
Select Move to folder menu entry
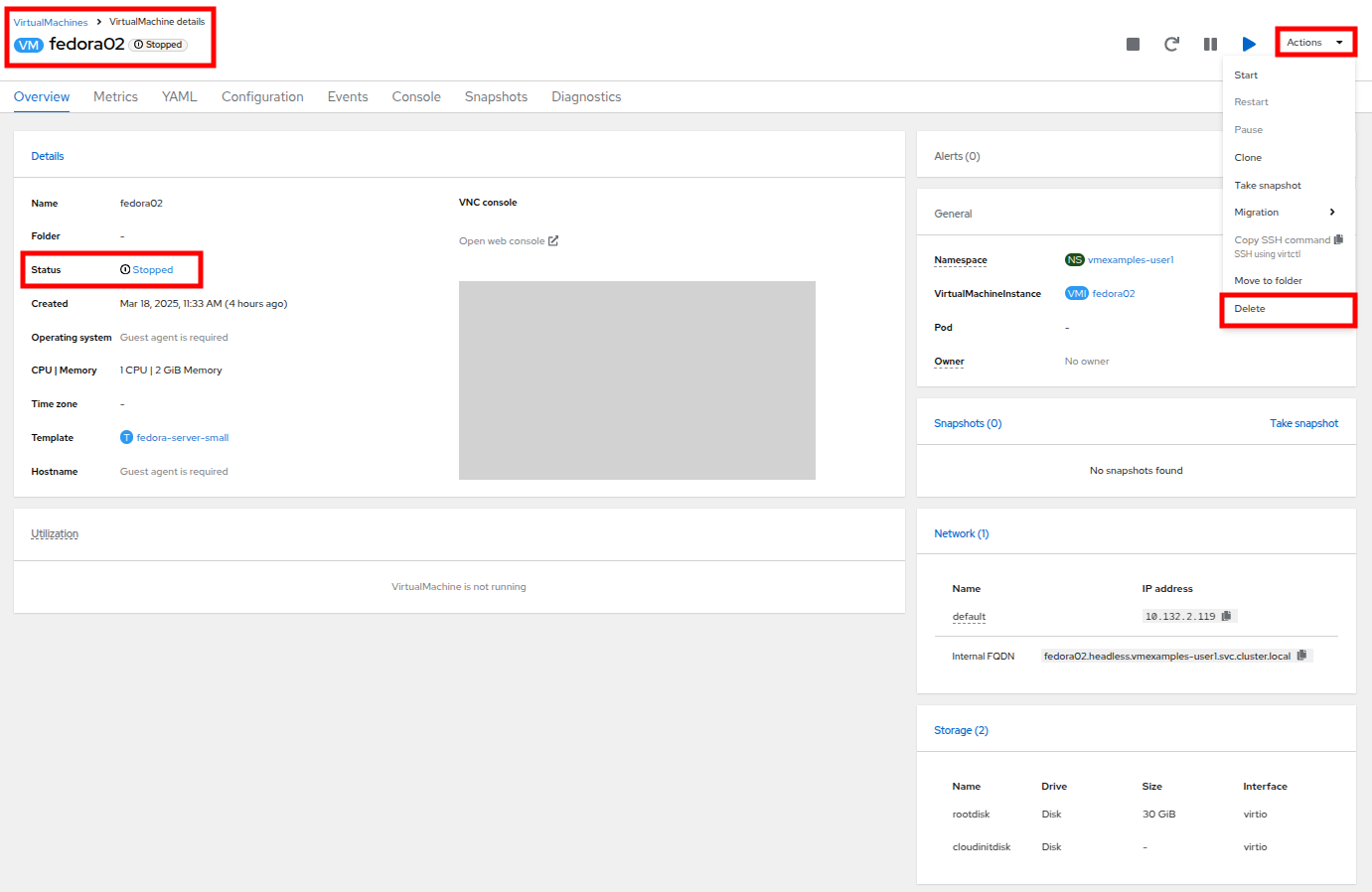point(1268,281)
